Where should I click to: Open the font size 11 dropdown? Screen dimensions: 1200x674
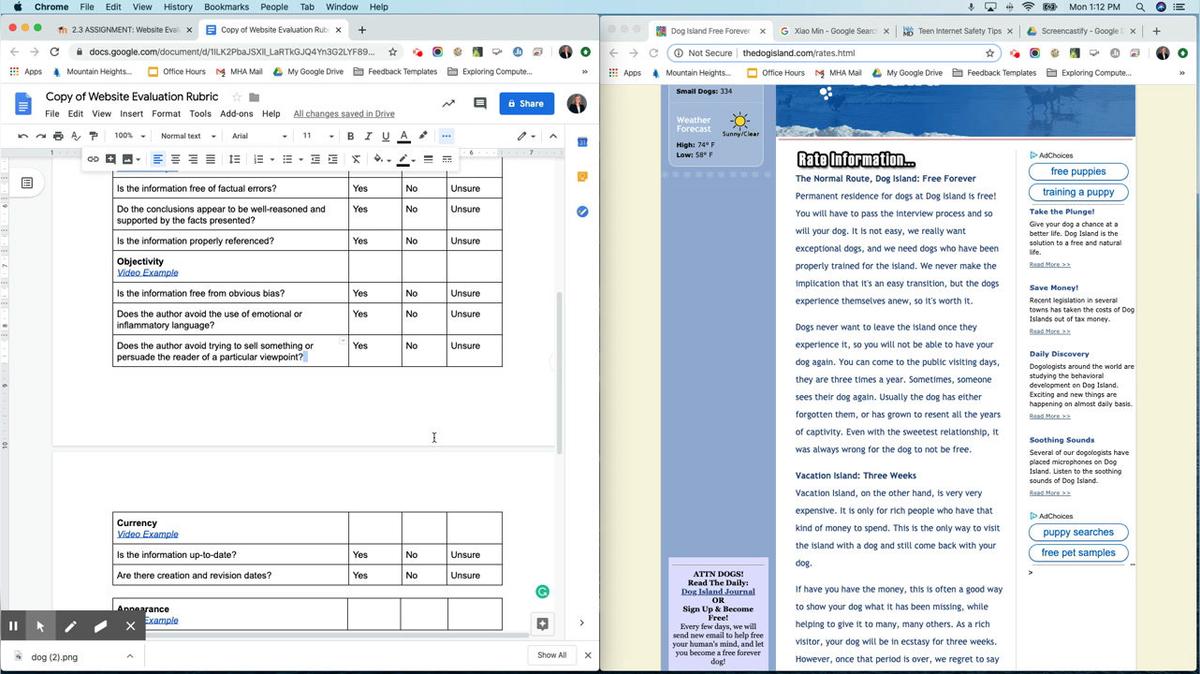[318, 136]
